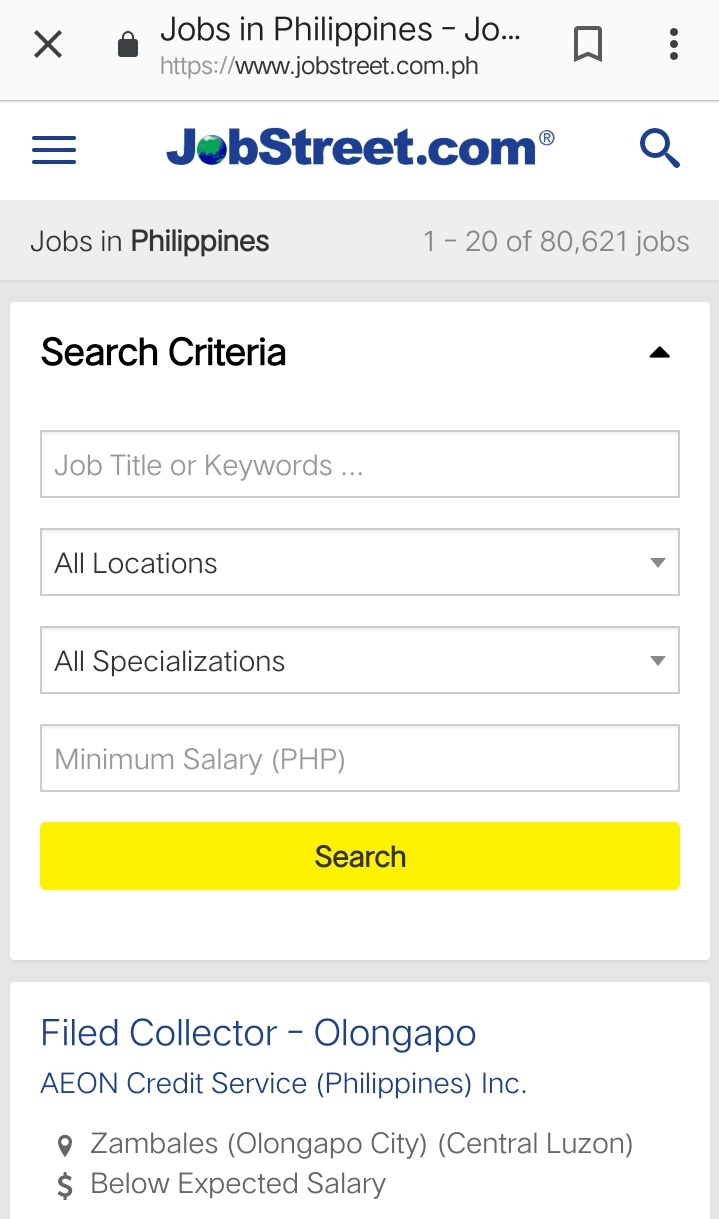Open the hamburger navigation menu

point(53,149)
